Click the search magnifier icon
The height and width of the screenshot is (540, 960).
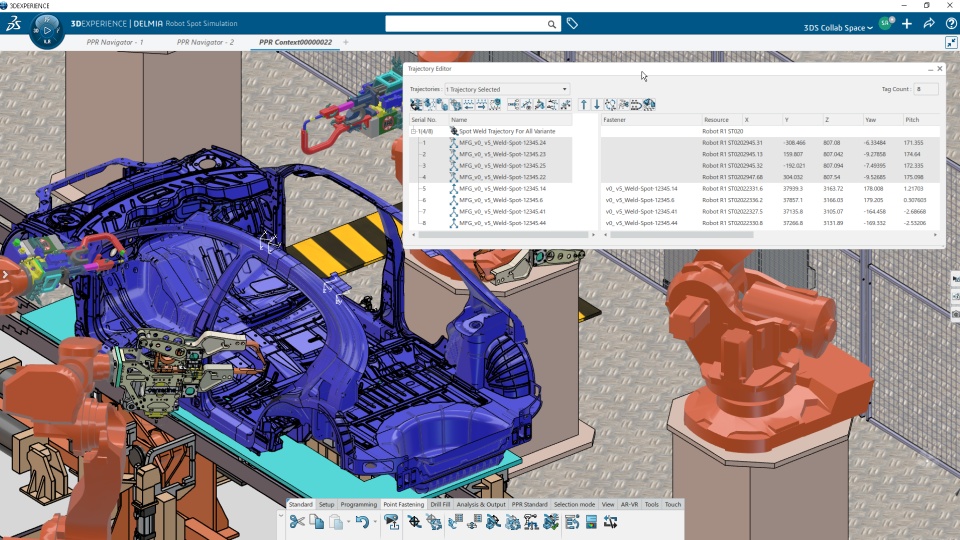coord(552,24)
